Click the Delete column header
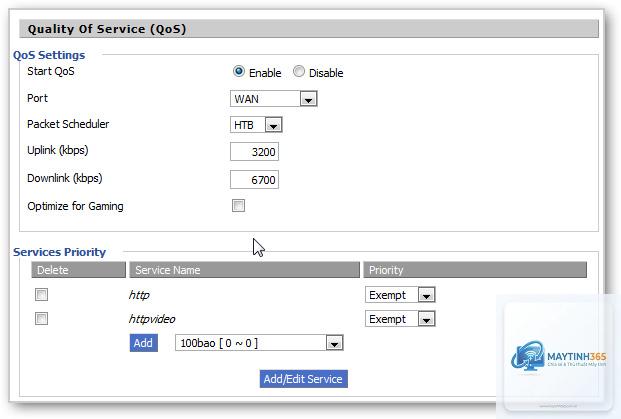This screenshot has width=621, height=419. (x=78, y=270)
